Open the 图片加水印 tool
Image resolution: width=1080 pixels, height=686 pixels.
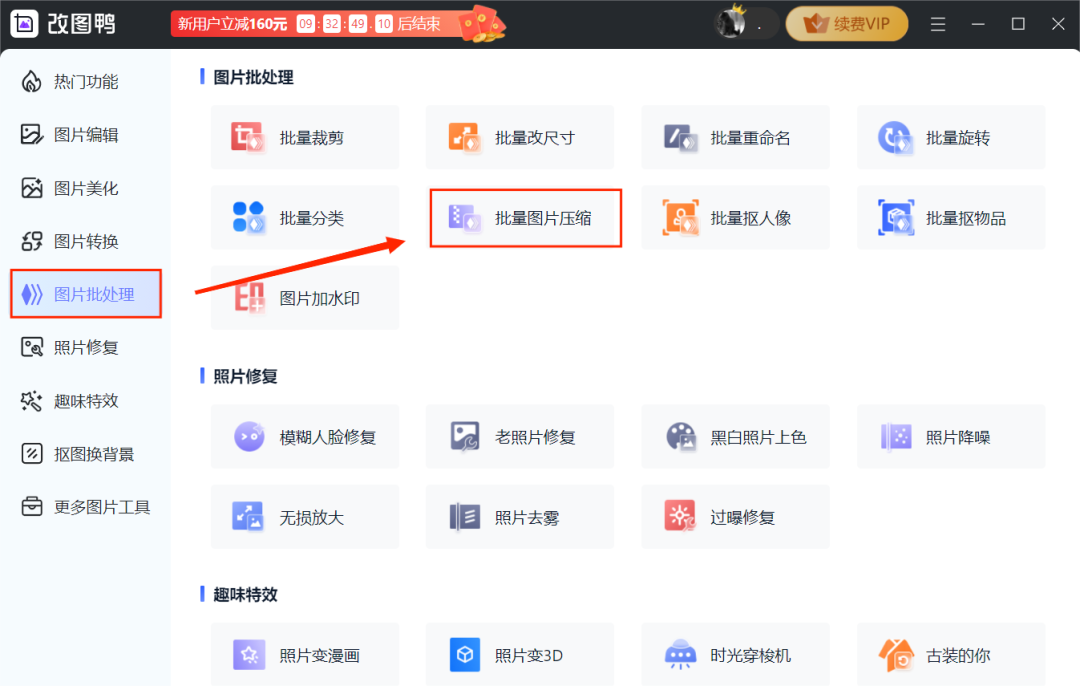click(x=304, y=297)
